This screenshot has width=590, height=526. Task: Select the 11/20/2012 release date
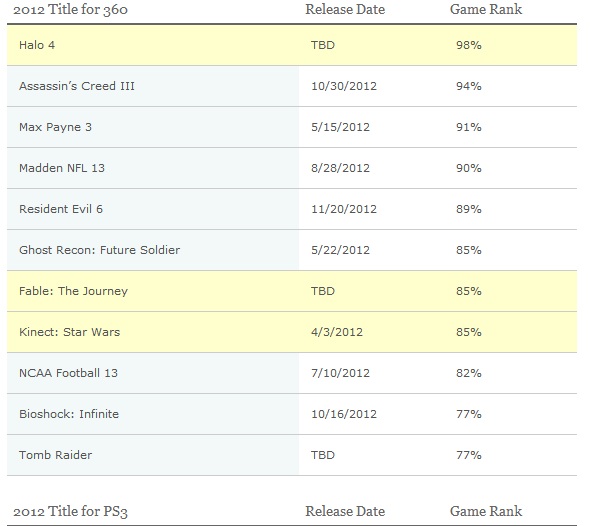344,209
